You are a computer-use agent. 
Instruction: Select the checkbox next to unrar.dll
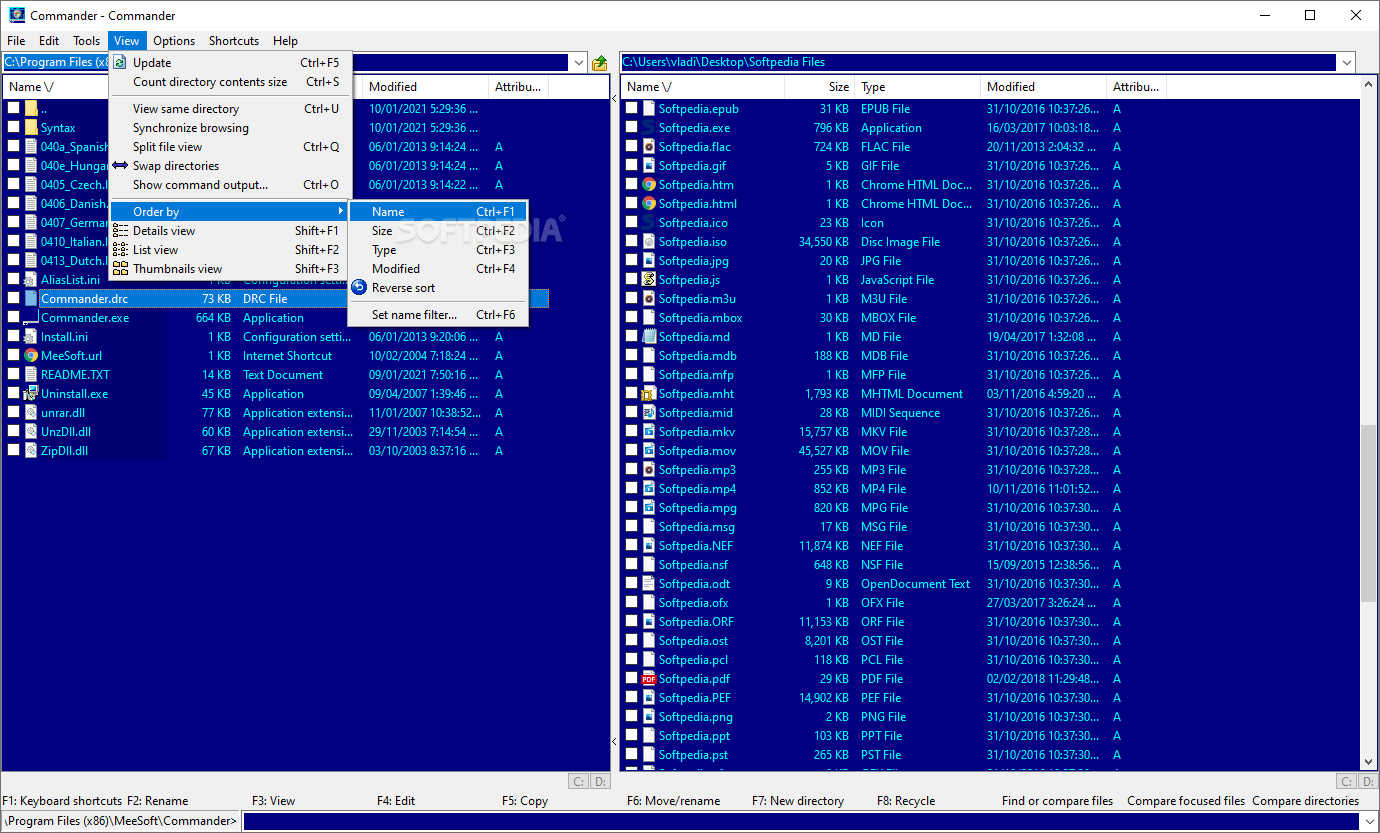click(13, 413)
